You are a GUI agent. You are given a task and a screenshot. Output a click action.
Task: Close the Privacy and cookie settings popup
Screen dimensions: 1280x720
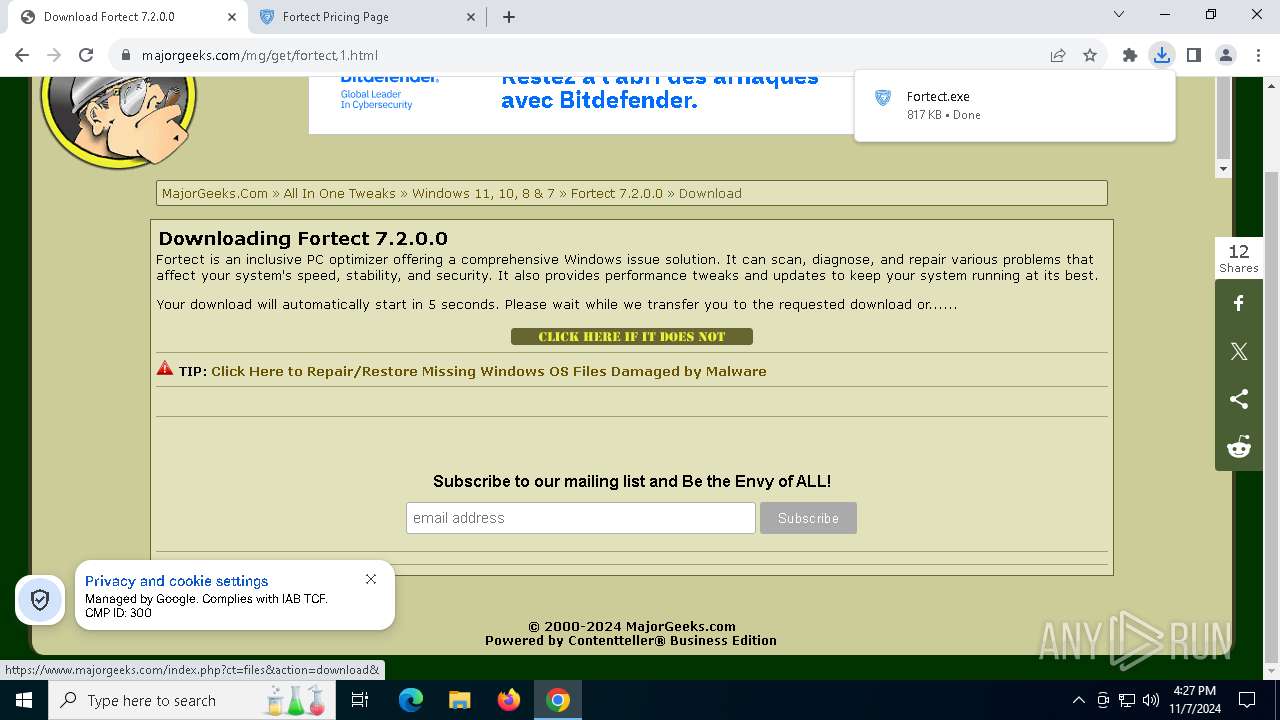click(371, 579)
